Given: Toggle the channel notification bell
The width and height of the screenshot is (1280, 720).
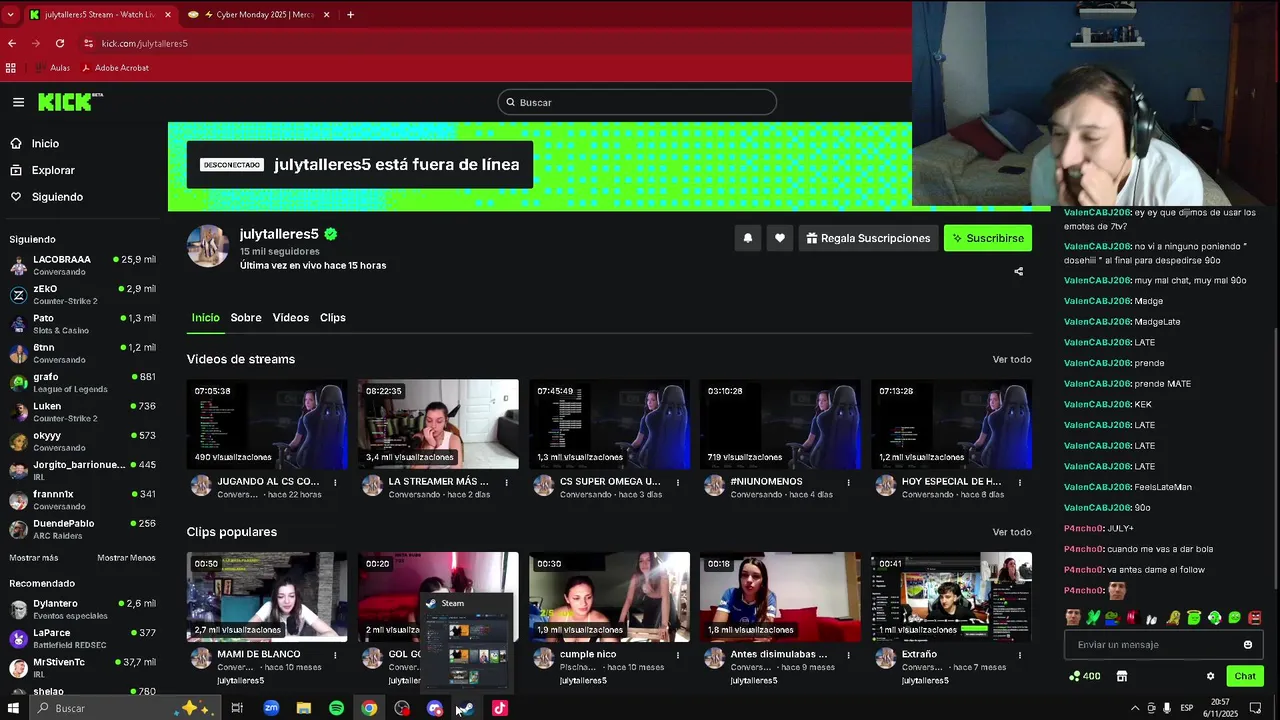Looking at the screenshot, I should [x=747, y=238].
